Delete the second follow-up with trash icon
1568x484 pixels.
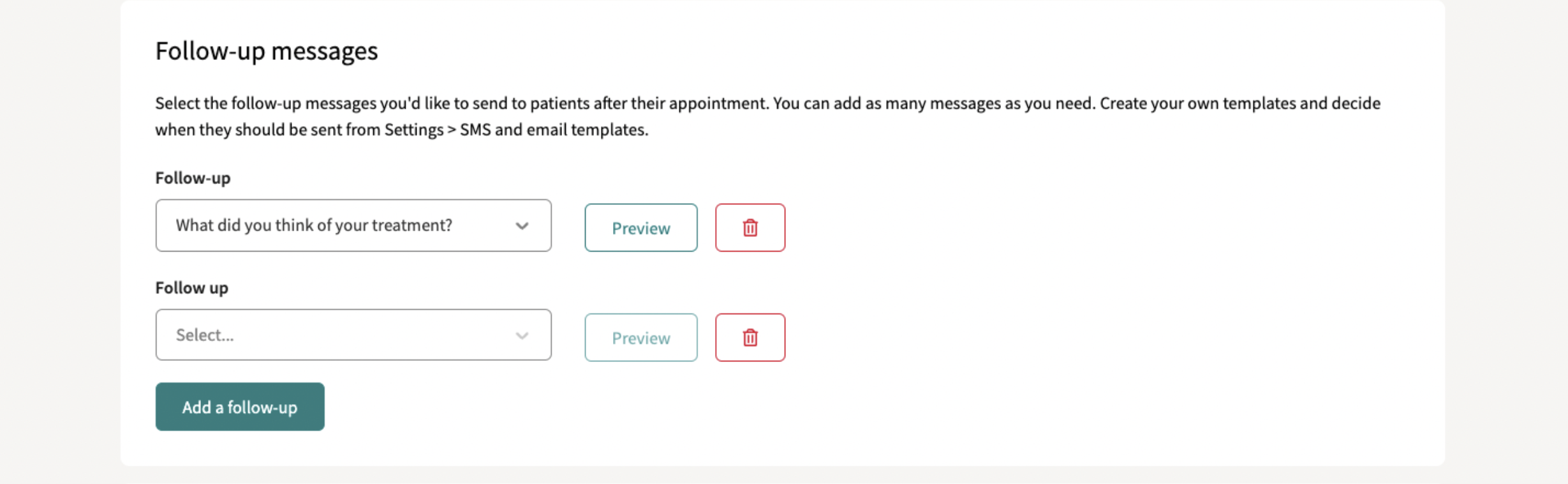click(750, 338)
